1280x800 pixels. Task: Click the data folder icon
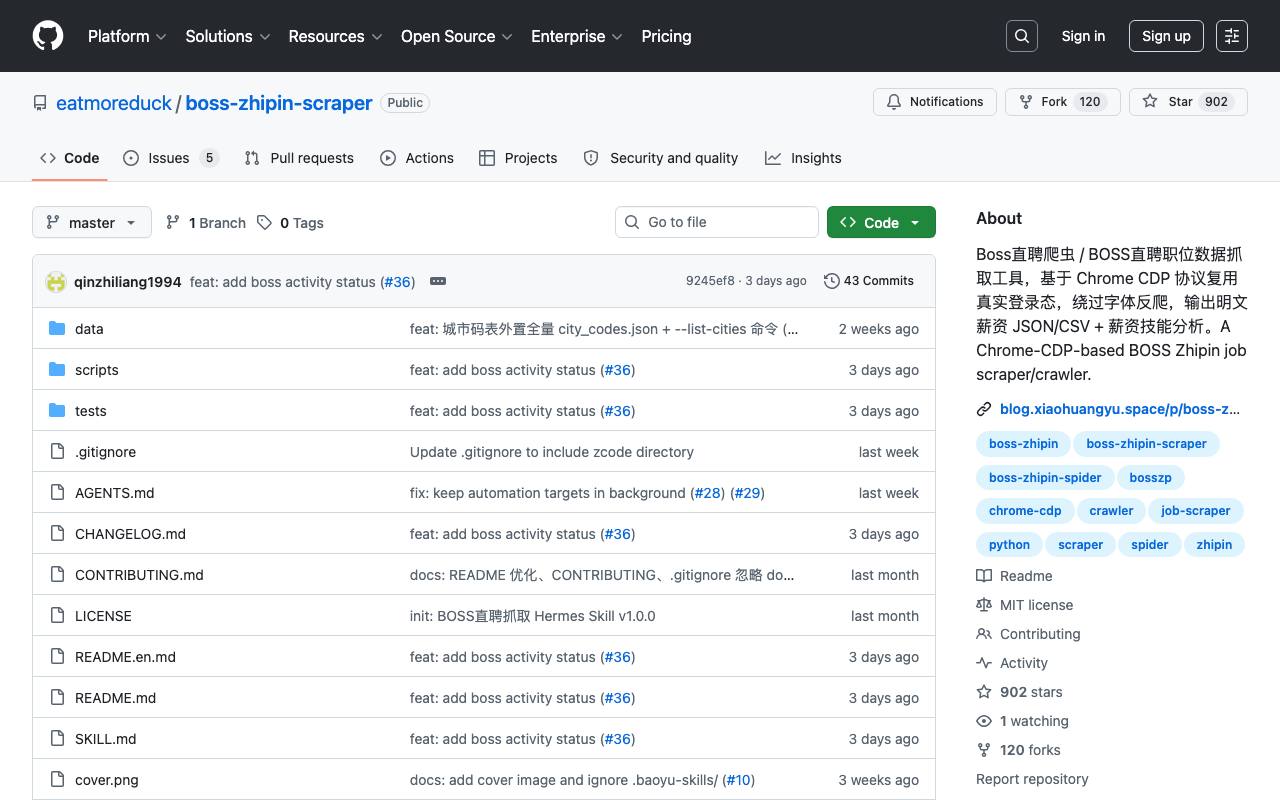click(x=57, y=329)
